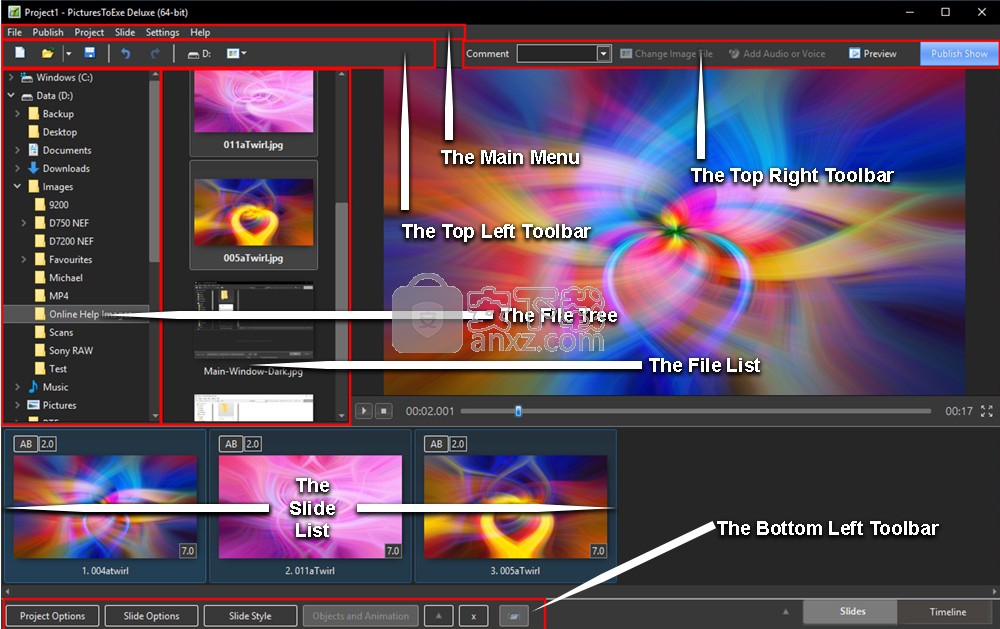Open the Help menu

tap(200, 32)
